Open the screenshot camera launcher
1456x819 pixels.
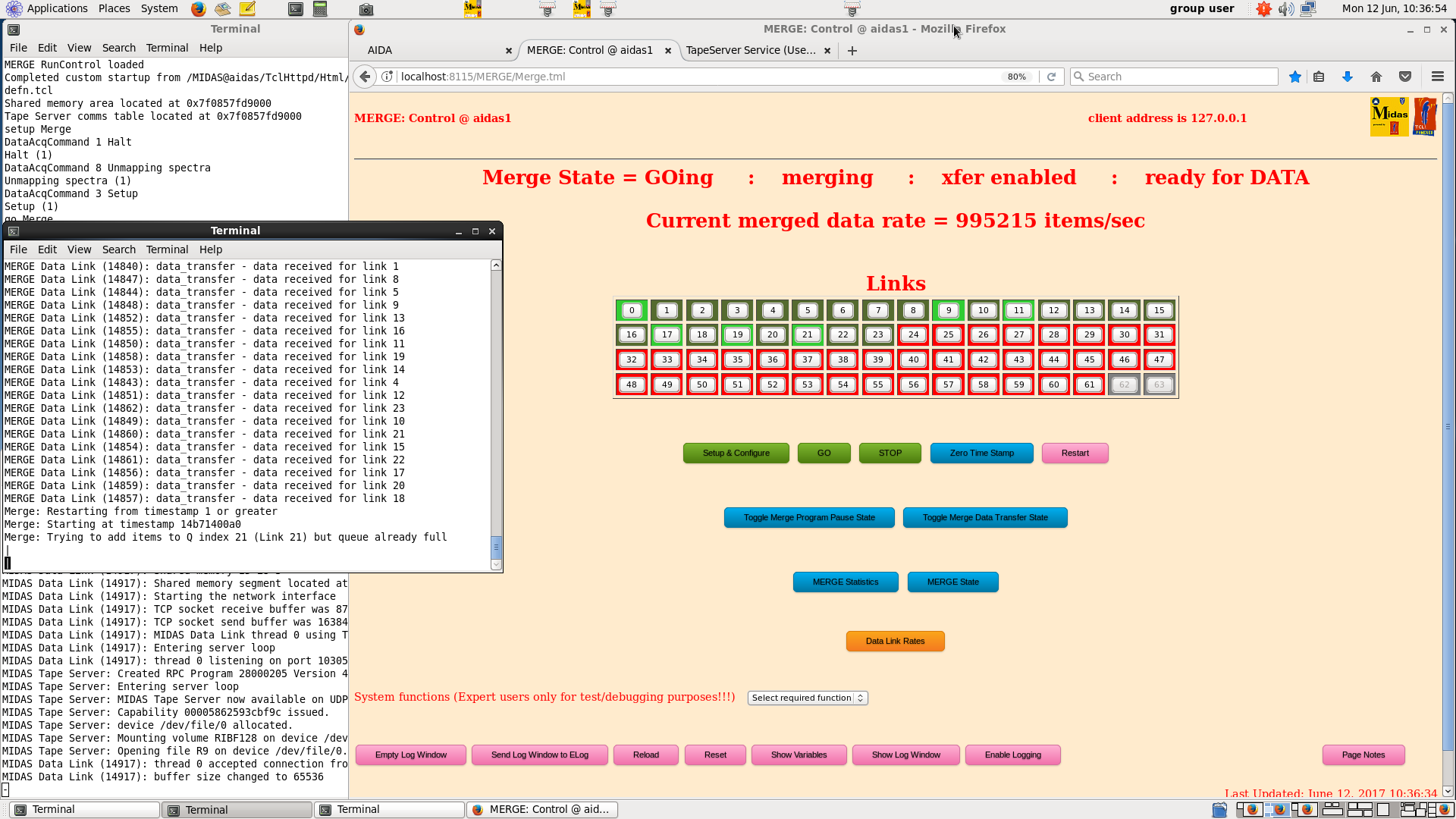366,9
